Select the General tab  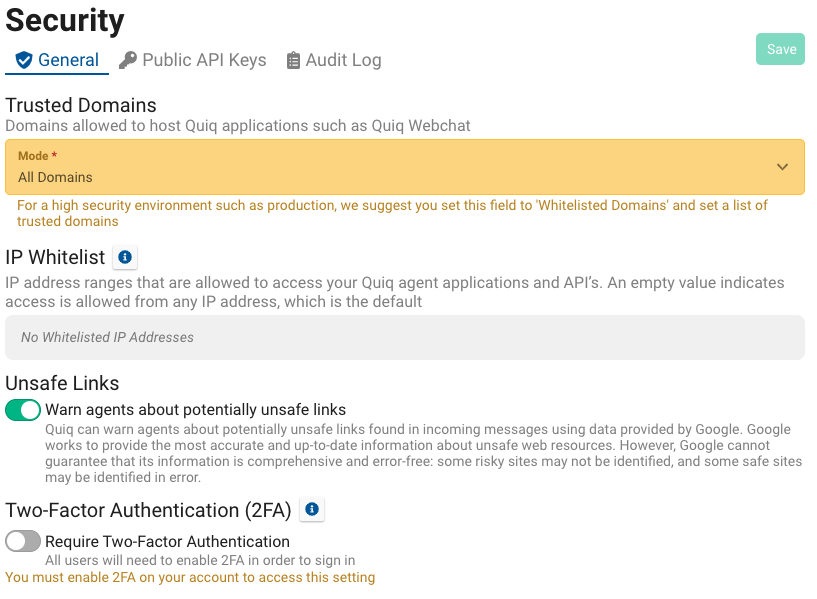pyautogui.click(x=57, y=60)
